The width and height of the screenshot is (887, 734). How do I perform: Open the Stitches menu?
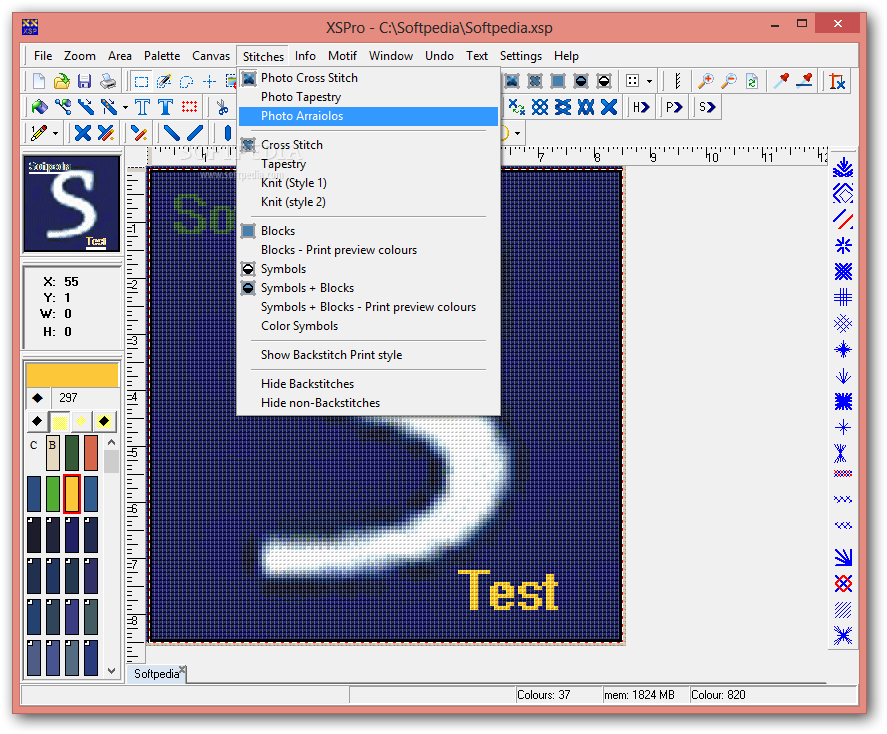click(263, 57)
